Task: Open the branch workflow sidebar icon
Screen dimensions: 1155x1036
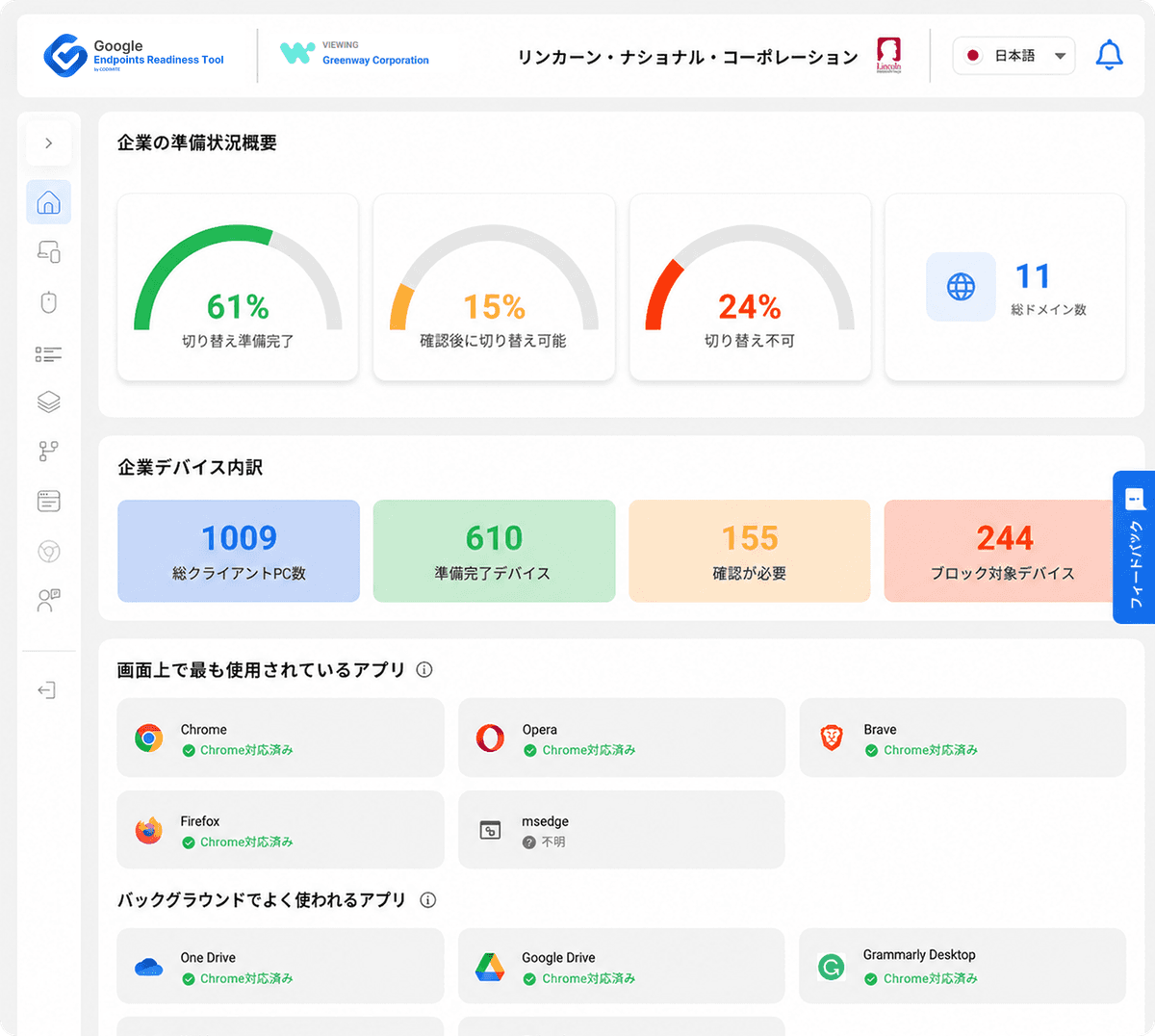Action: tap(48, 451)
